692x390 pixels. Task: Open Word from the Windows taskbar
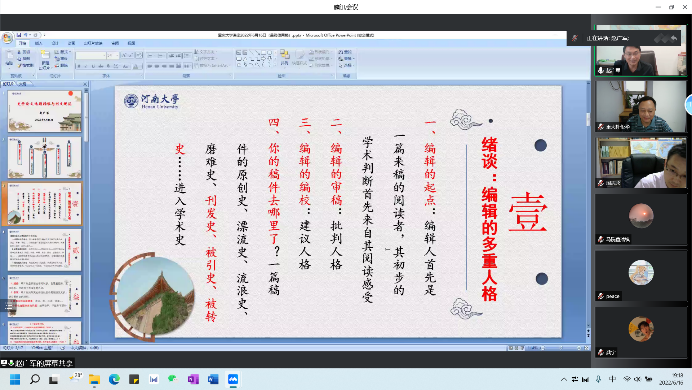[213, 379]
